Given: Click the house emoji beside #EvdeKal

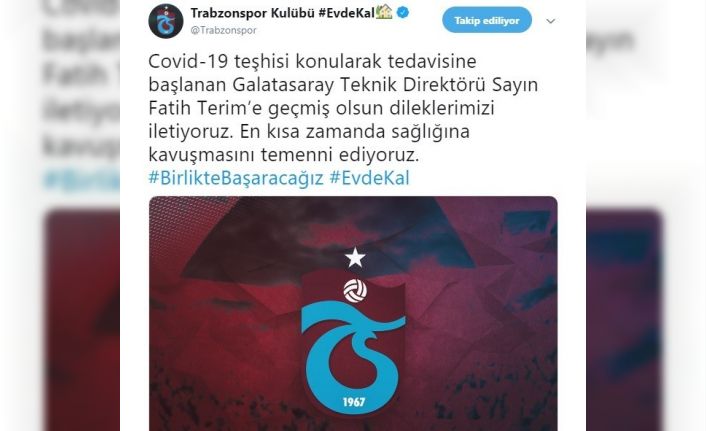Looking at the screenshot, I should (x=384, y=12).
